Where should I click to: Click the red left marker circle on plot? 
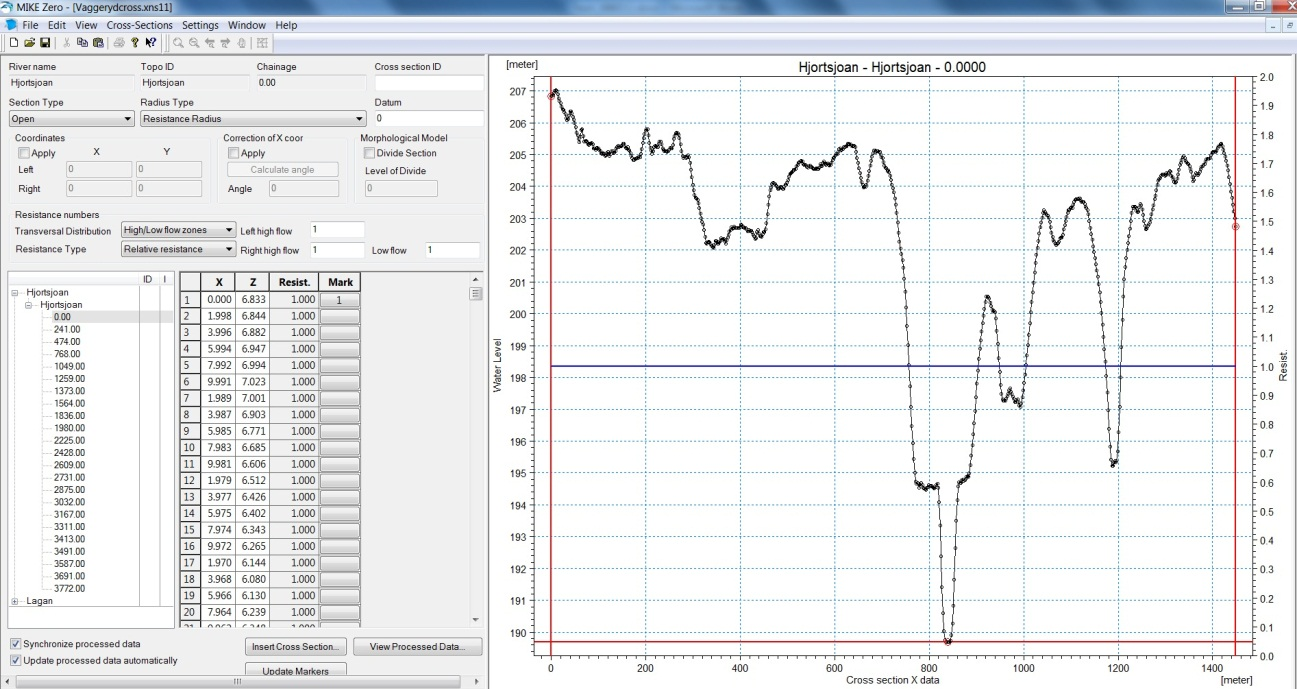coord(551,96)
